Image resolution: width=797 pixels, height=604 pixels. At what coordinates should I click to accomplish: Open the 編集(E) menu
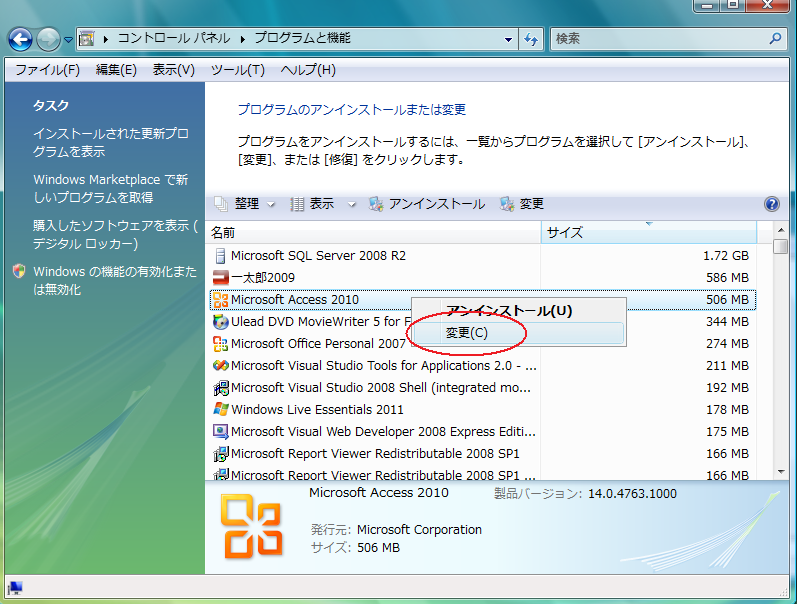point(116,70)
